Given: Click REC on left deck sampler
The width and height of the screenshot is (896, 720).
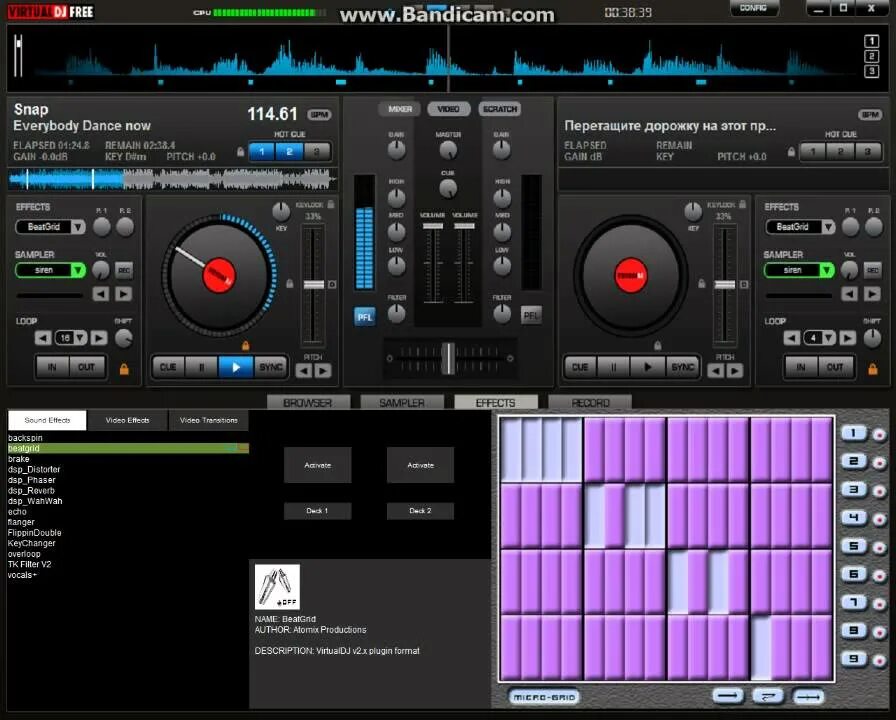Looking at the screenshot, I should pos(123,270).
